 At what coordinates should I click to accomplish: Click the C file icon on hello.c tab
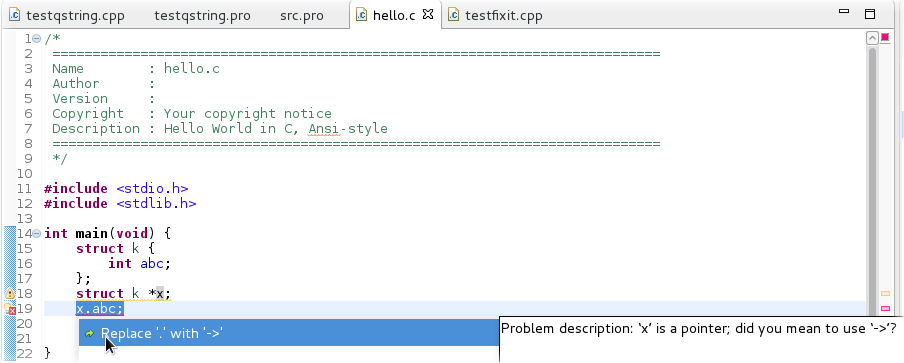(x=361, y=15)
